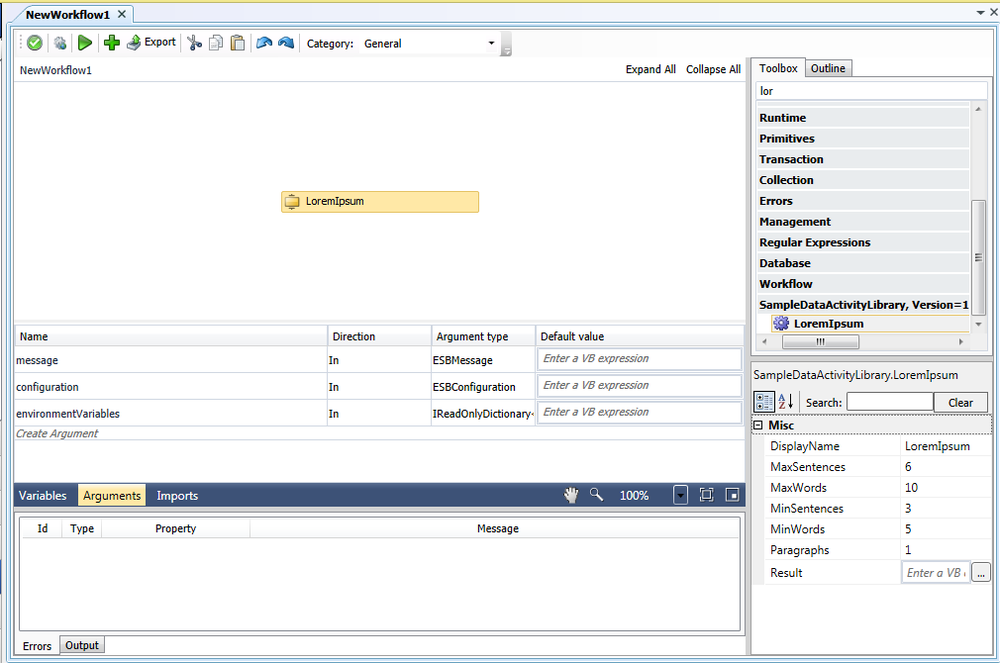Image resolution: width=1000 pixels, height=663 pixels.
Task: Click the clipboard paste icon
Action: tap(237, 43)
